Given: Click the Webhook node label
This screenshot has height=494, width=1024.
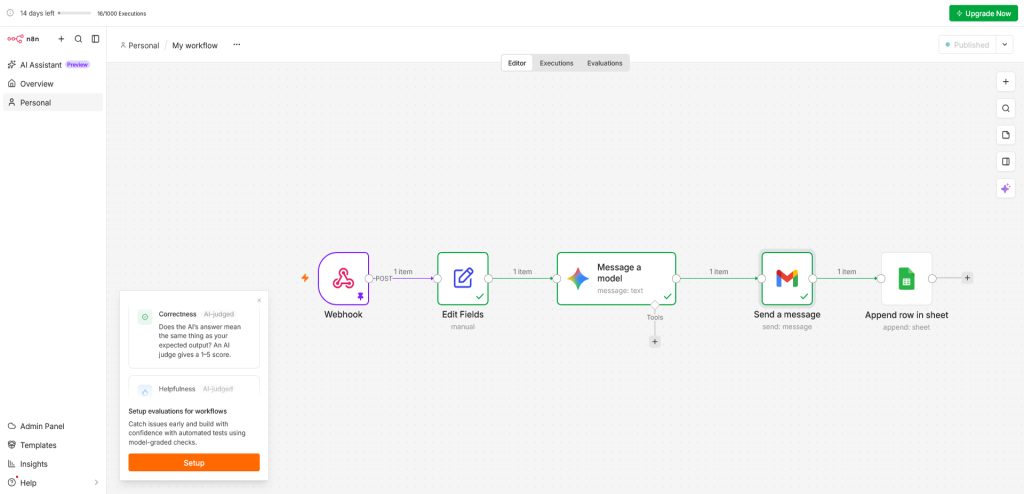Looking at the screenshot, I should coord(344,315).
